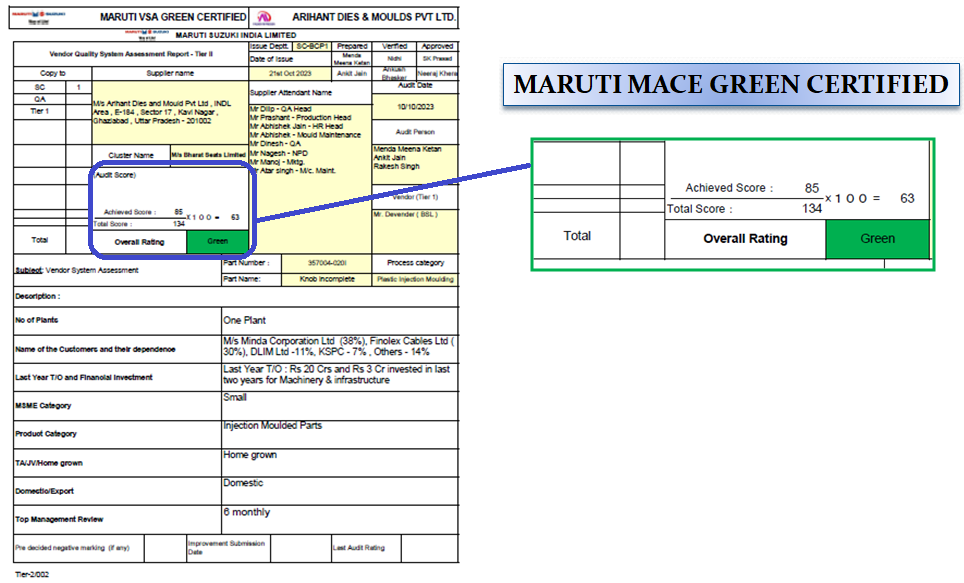Click the 'Approved' column header
The image size is (964, 583).
click(437, 46)
